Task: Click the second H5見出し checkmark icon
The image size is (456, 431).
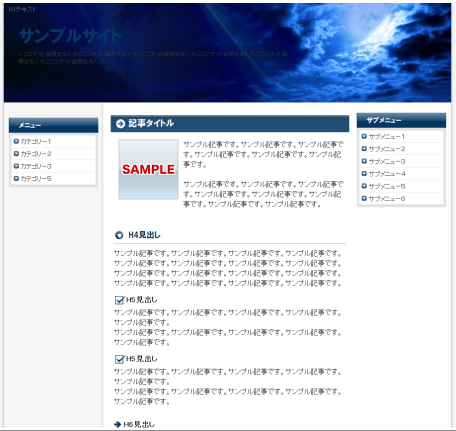Action: pyautogui.click(x=119, y=359)
